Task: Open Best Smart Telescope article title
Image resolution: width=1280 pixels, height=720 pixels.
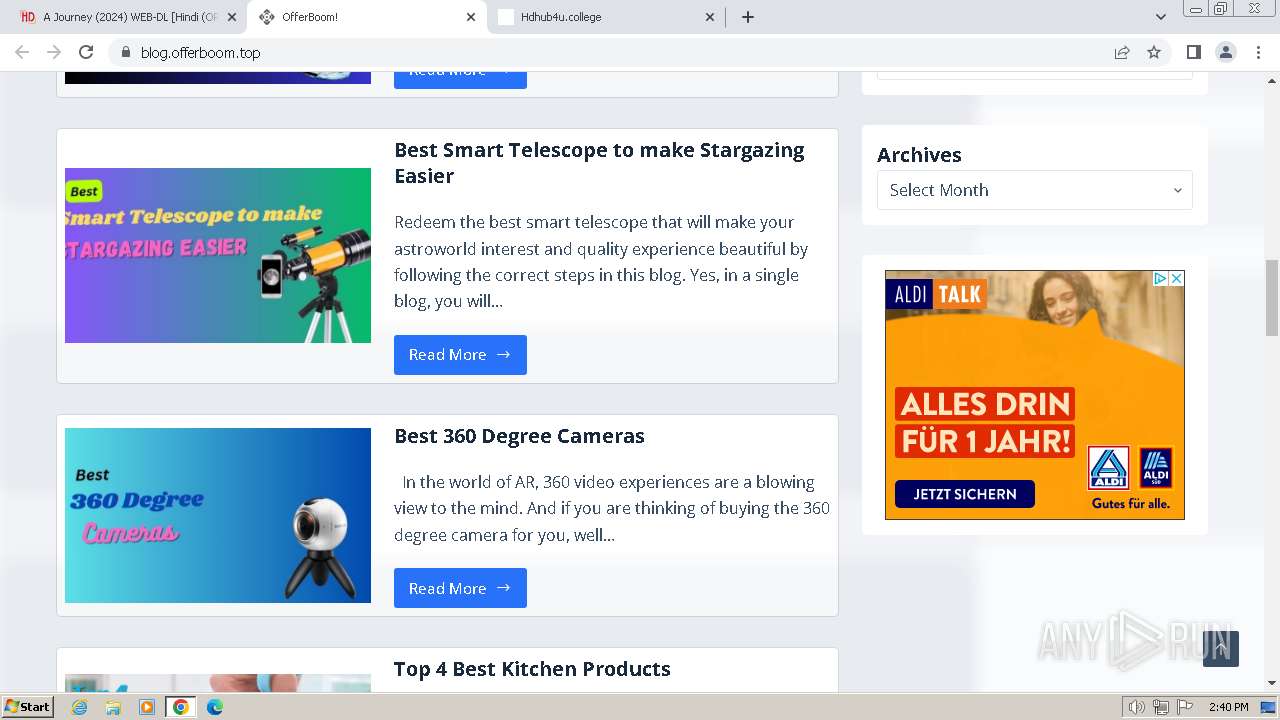Action: (599, 162)
